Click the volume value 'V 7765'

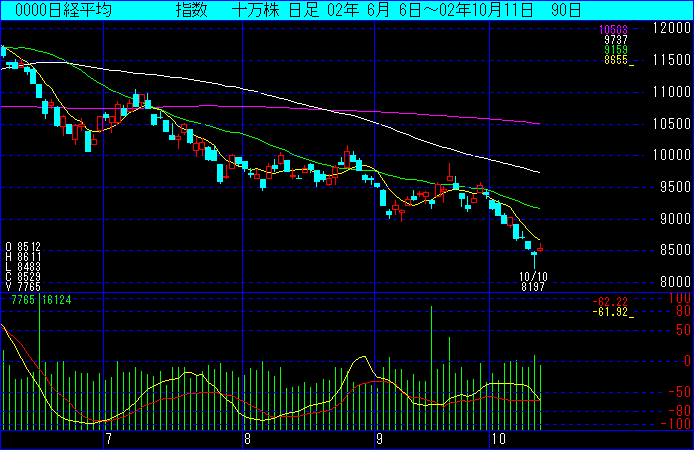coord(23,287)
